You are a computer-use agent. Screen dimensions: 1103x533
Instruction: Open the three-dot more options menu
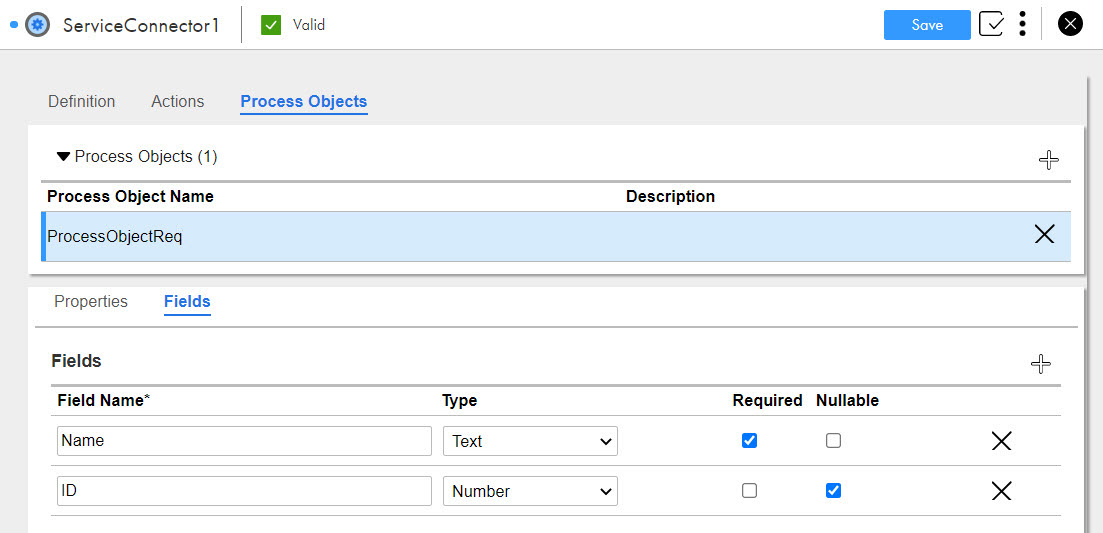1022,25
